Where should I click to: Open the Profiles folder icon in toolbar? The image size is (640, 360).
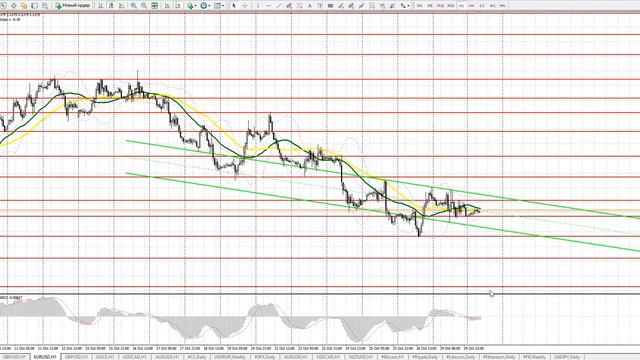[x=24, y=6]
